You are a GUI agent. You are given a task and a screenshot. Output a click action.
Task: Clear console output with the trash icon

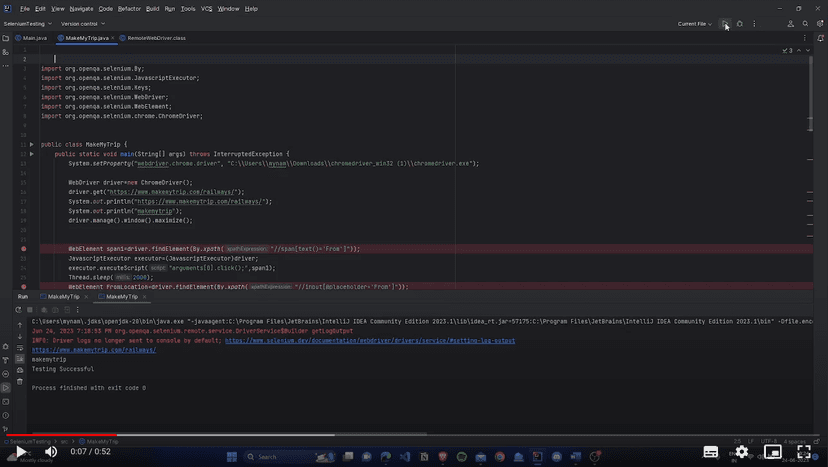(20, 381)
